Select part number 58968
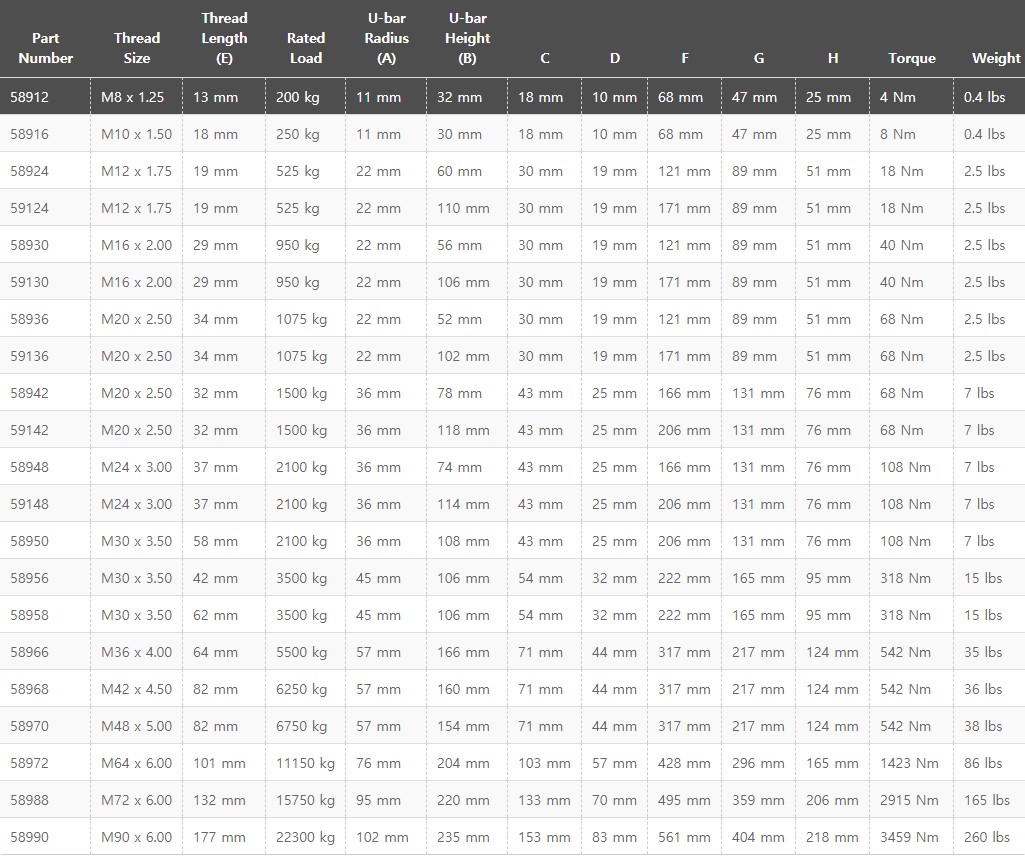 [29, 689]
